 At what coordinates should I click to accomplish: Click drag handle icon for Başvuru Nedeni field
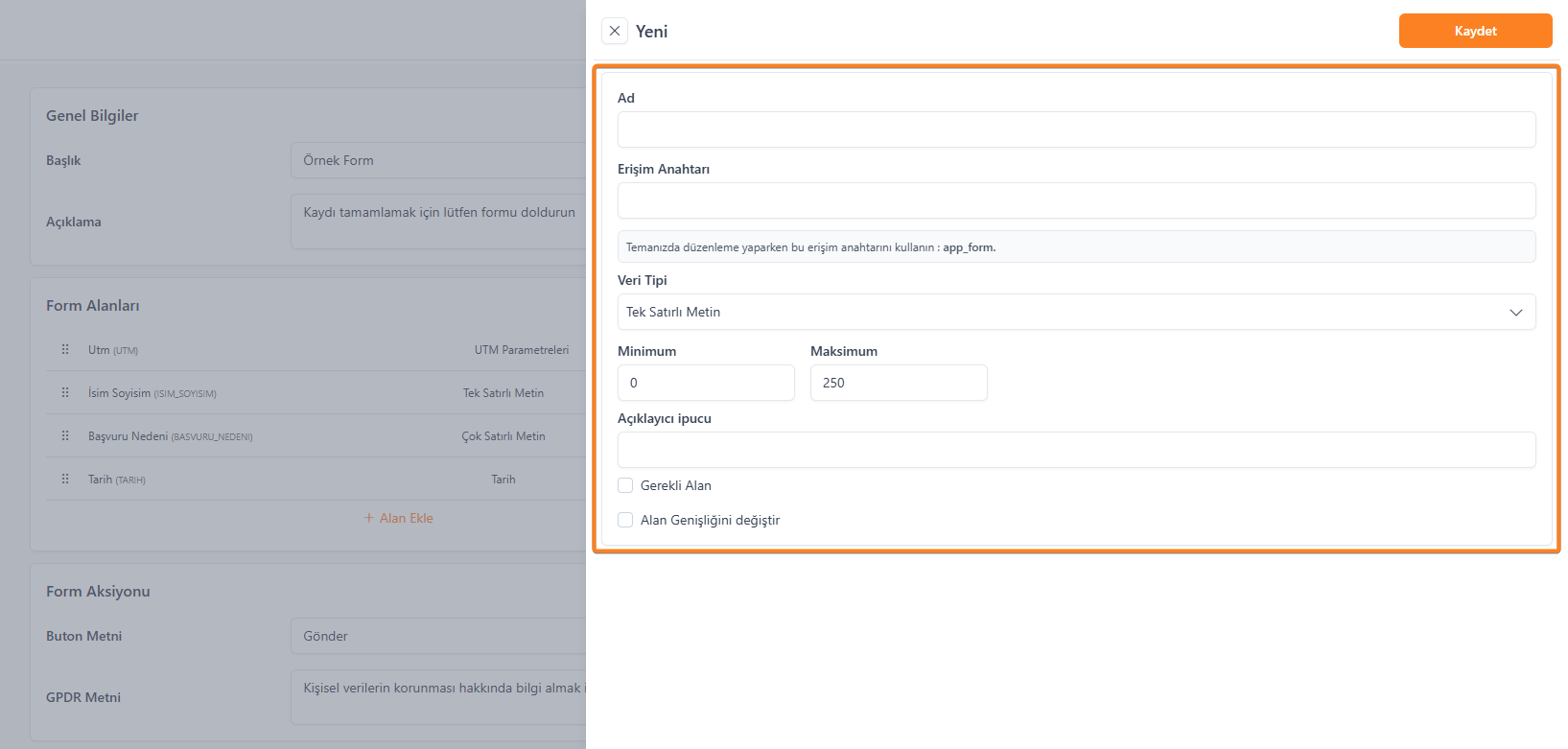pos(65,436)
